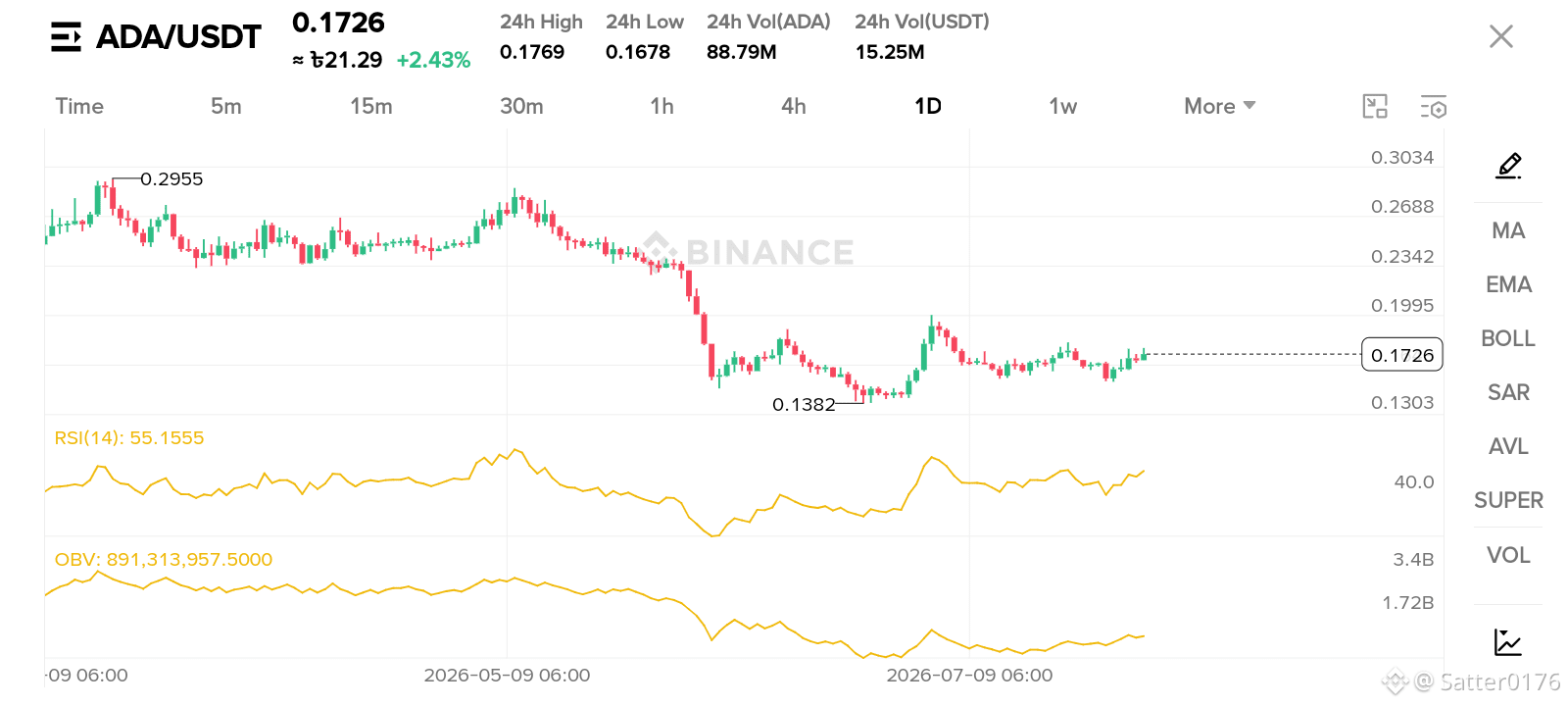Click the ADA/USDT pair name
Viewport: 1568px width, 706px height.
tap(178, 37)
